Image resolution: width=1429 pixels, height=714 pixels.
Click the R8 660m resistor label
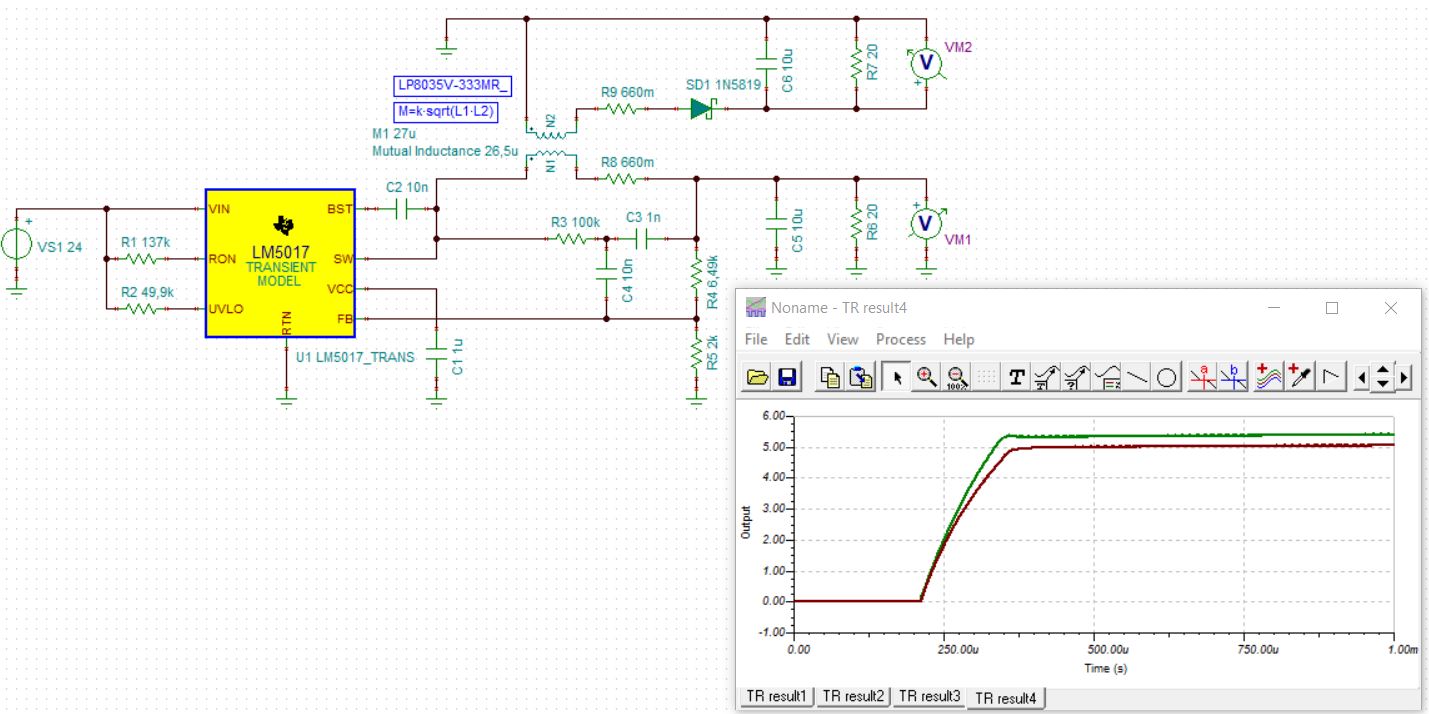click(627, 162)
